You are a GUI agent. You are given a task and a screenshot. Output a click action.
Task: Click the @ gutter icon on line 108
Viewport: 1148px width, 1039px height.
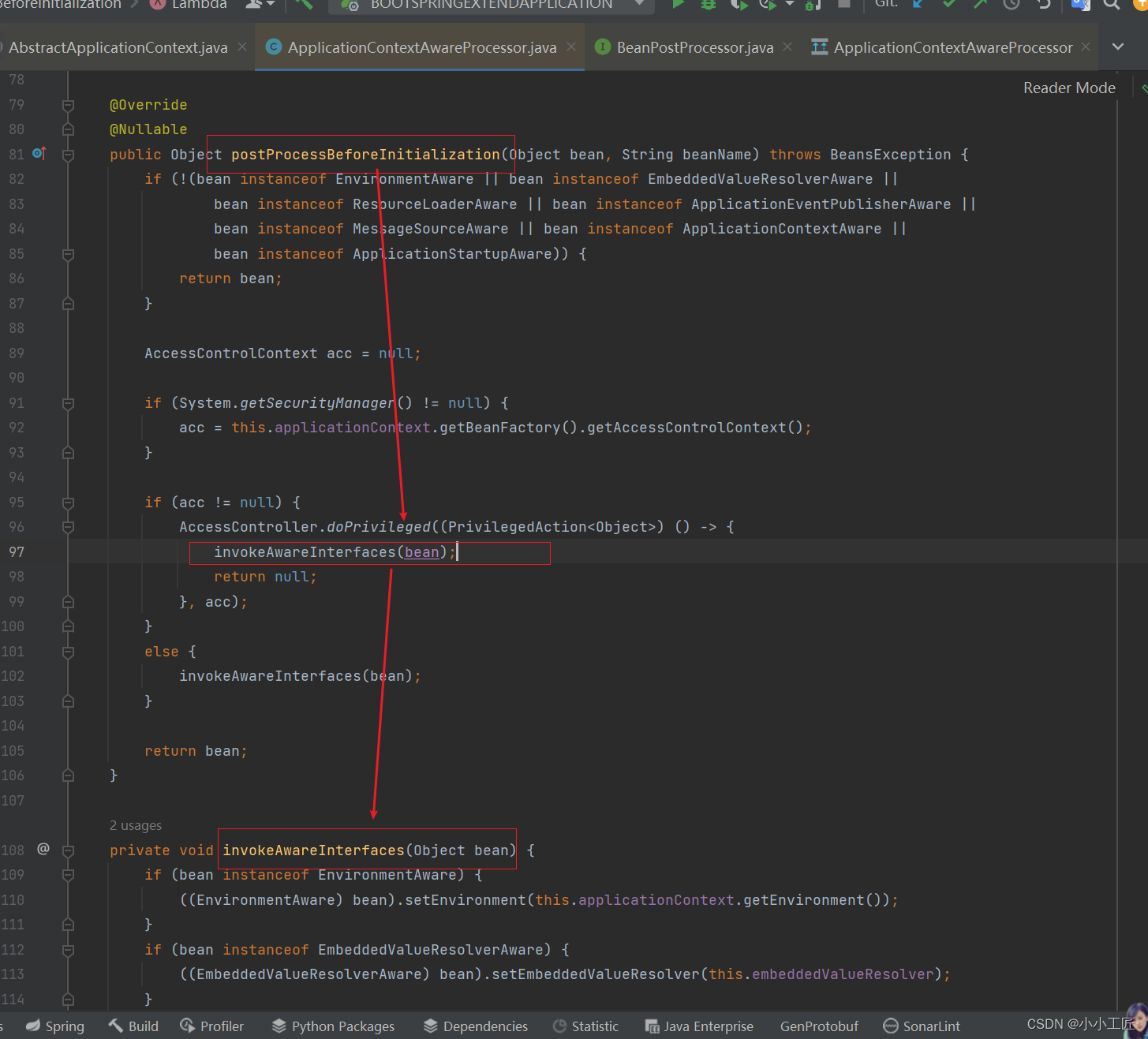(x=43, y=849)
